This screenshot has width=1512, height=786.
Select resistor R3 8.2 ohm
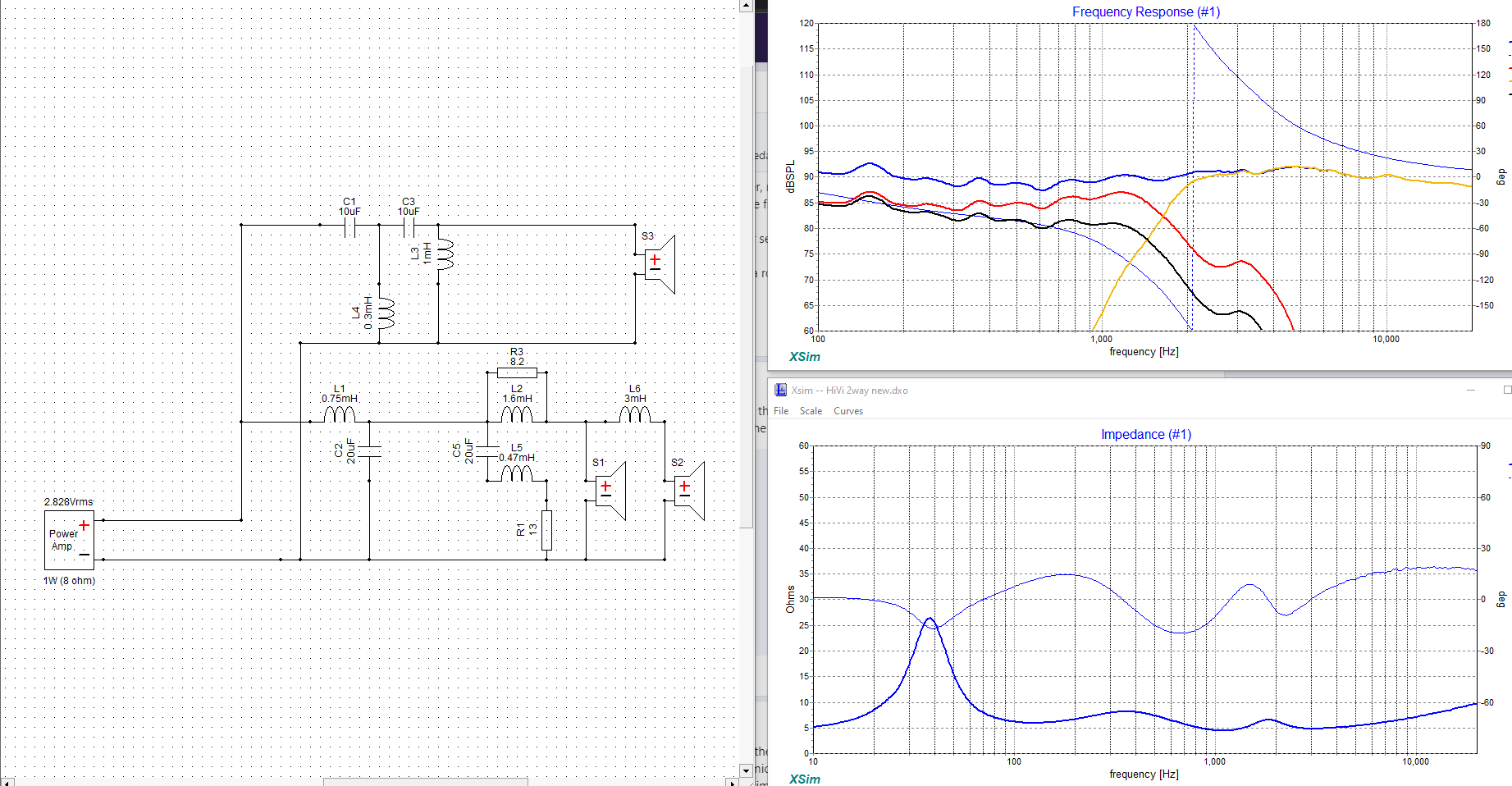517,372
